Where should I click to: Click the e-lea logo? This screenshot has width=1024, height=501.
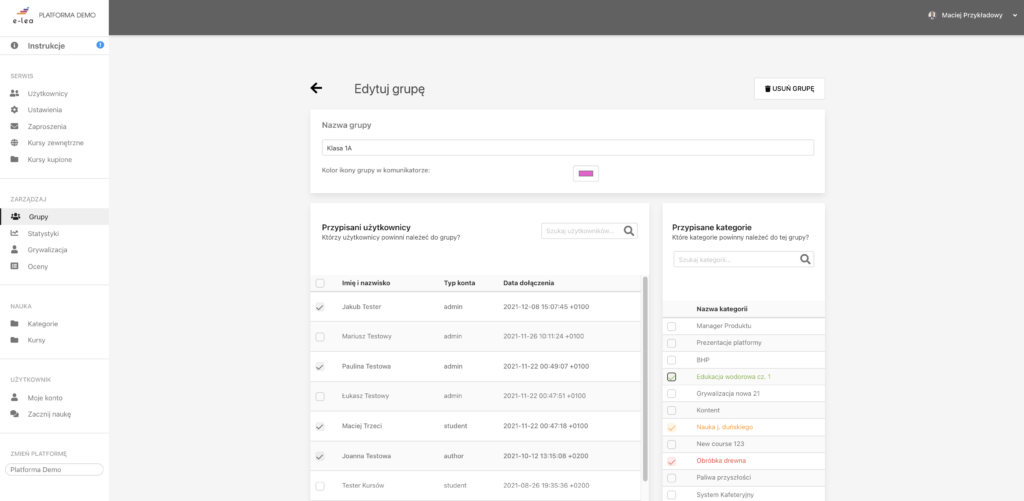tap(22, 15)
